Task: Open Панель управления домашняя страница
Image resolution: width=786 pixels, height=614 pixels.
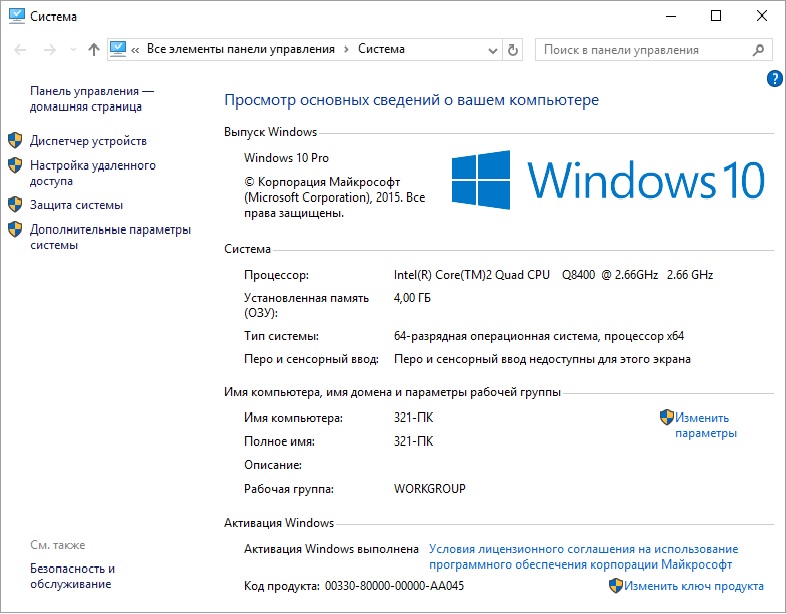Action: [x=92, y=99]
